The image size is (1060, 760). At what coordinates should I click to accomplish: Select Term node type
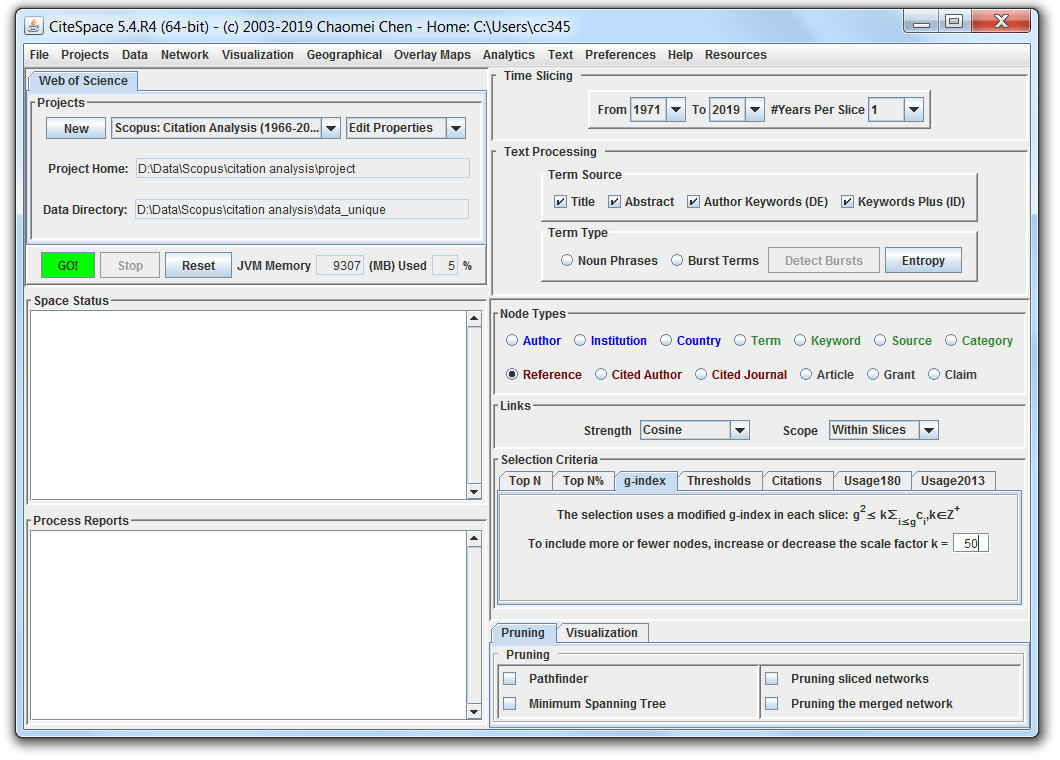pos(740,340)
